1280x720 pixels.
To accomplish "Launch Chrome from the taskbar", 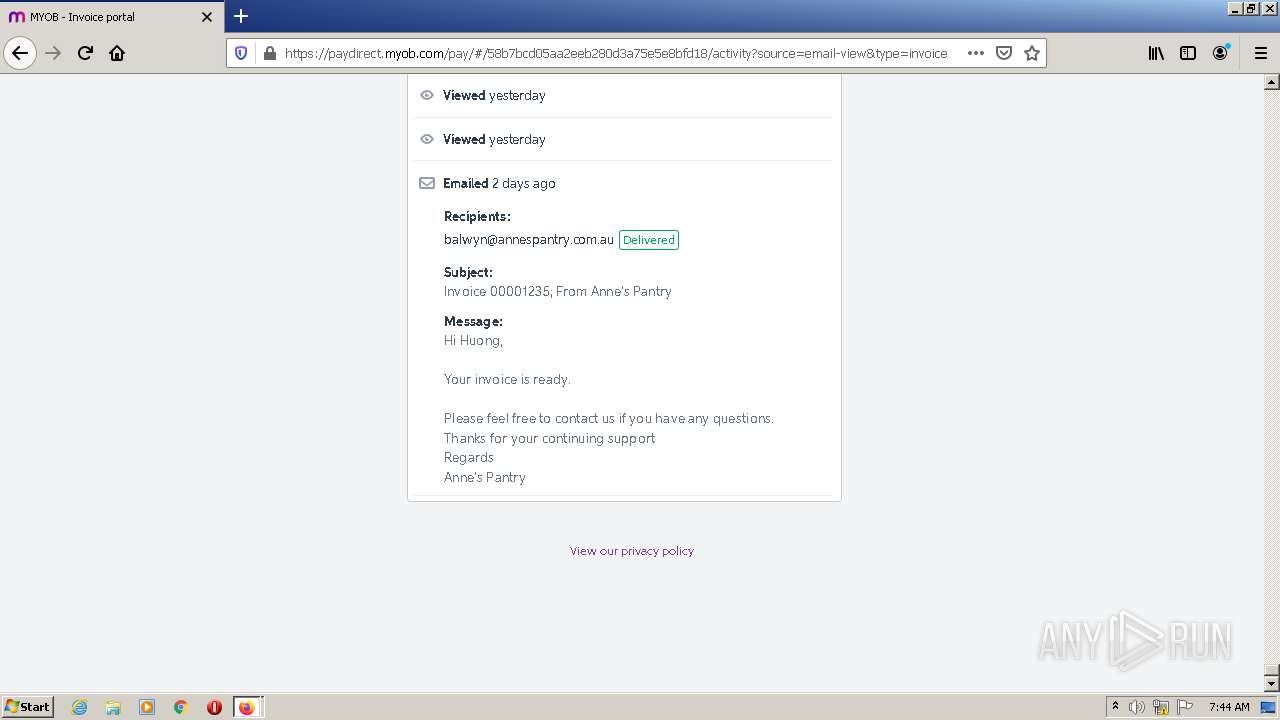I will 181,707.
